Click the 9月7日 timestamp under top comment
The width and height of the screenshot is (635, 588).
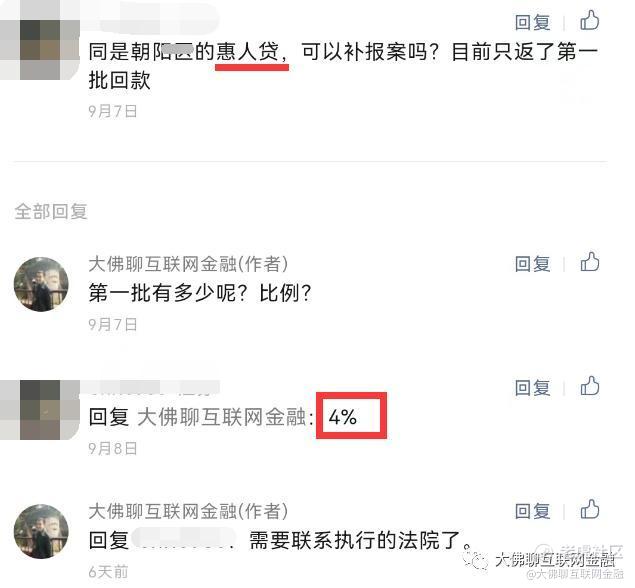(x=113, y=111)
